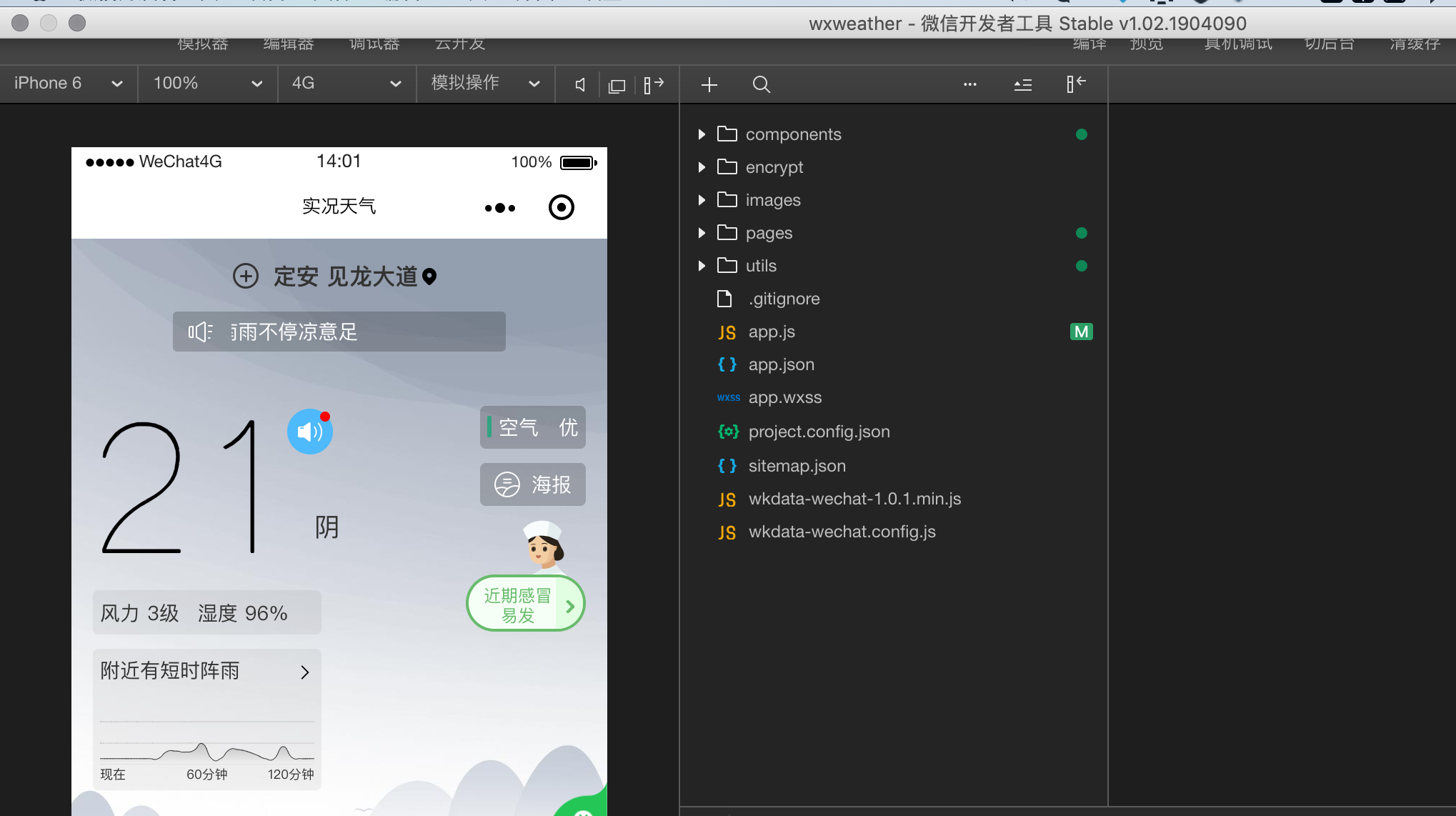
Task: Tap the add city plus icon
Action: coord(246,276)
